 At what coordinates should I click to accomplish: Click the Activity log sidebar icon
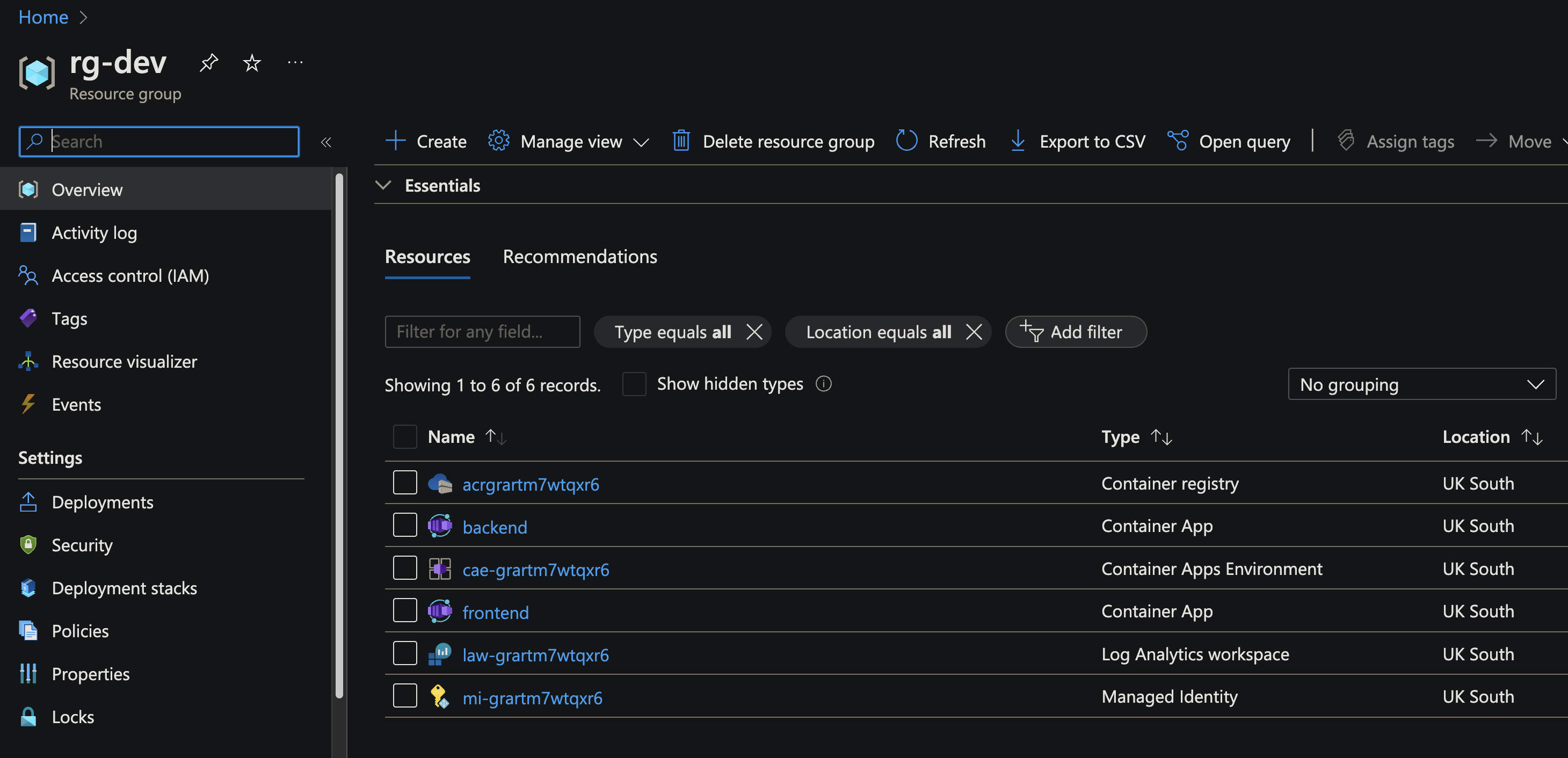pyautogui.click(x=28, y=232)
